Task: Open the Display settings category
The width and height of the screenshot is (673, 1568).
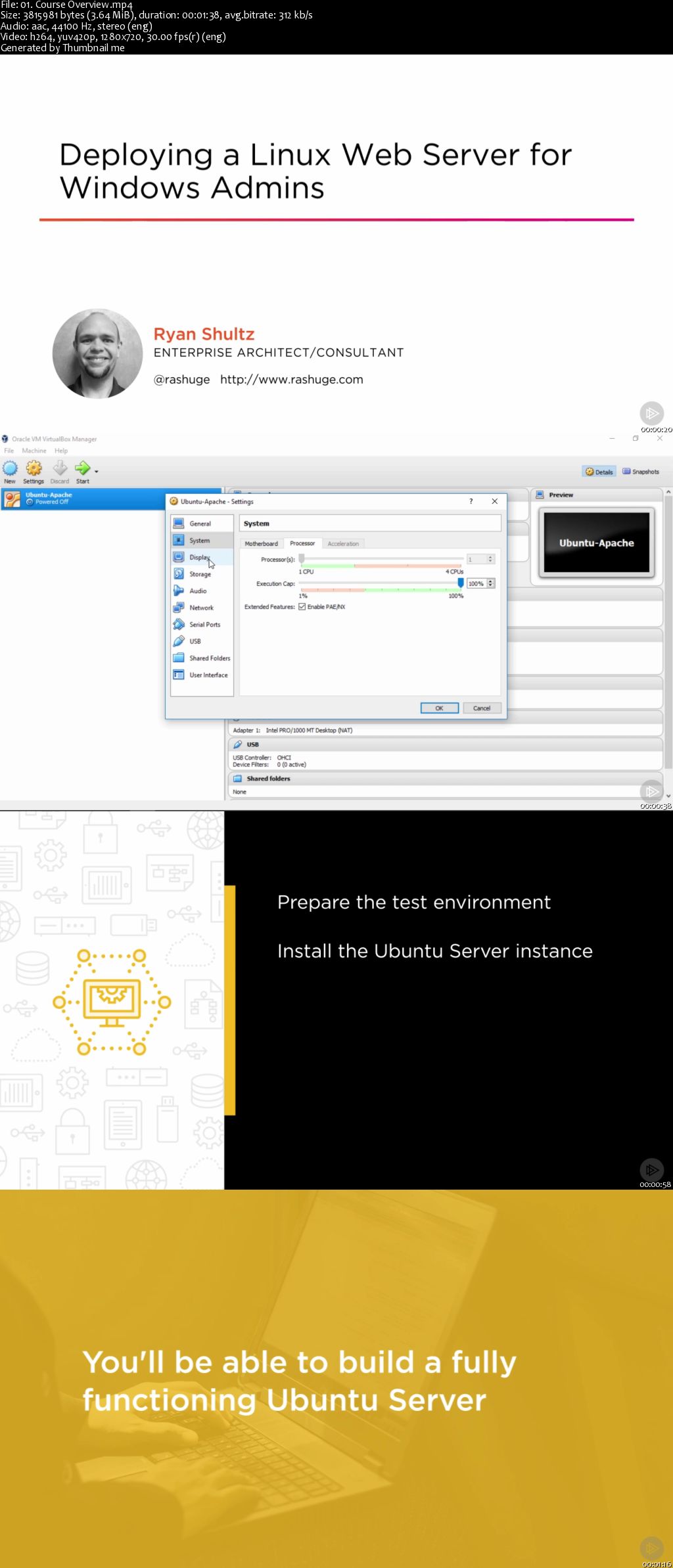Action: tap(202, 557)
